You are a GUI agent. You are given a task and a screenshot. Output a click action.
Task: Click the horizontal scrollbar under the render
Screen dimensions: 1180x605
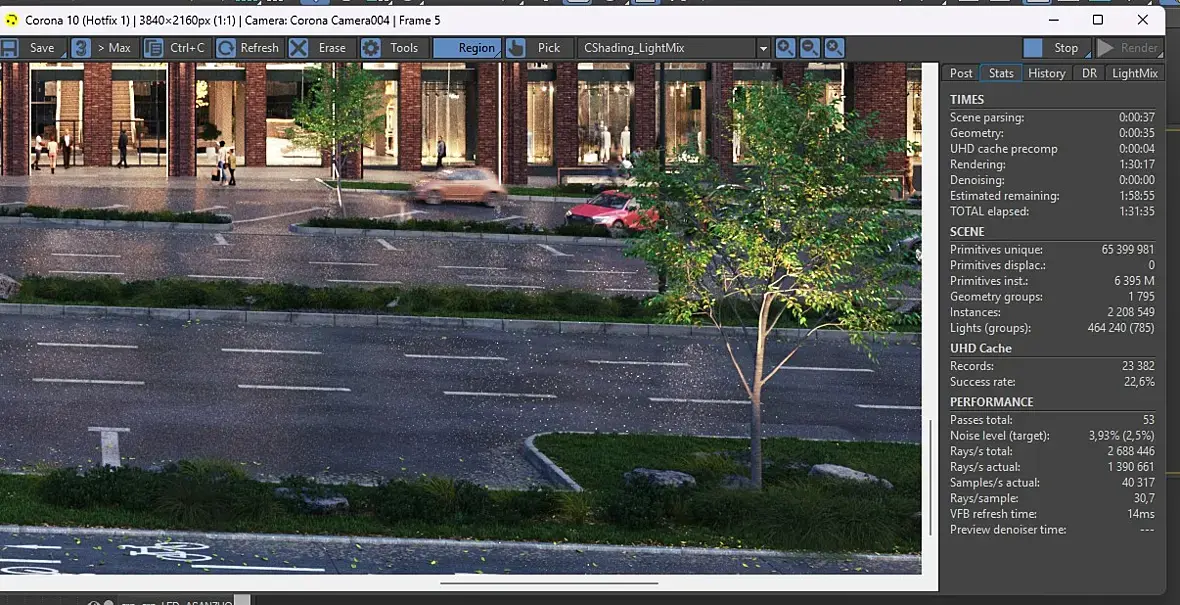click(x=549, y=583)
